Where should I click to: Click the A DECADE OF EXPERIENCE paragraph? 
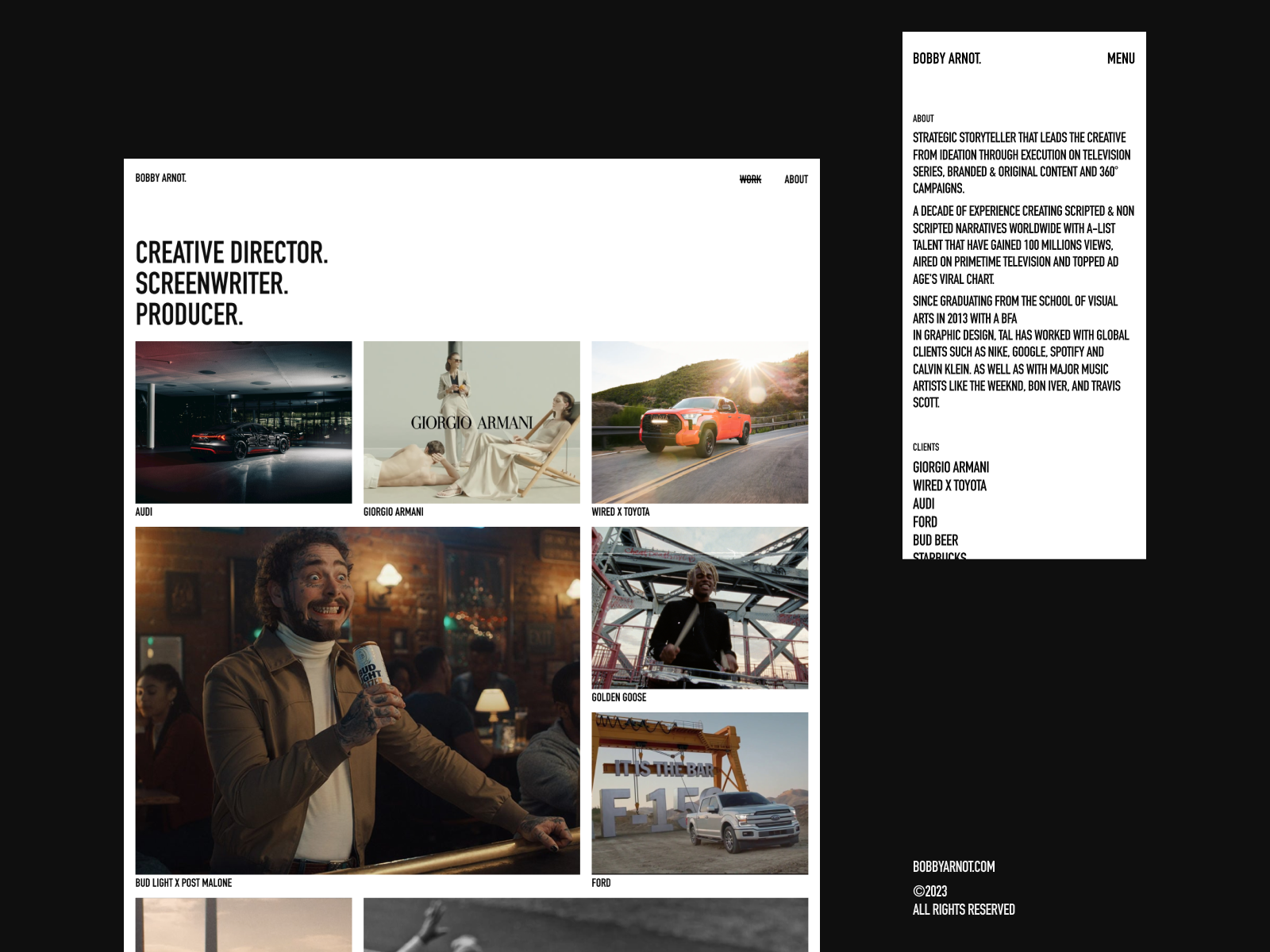[x=1023, y=245]
